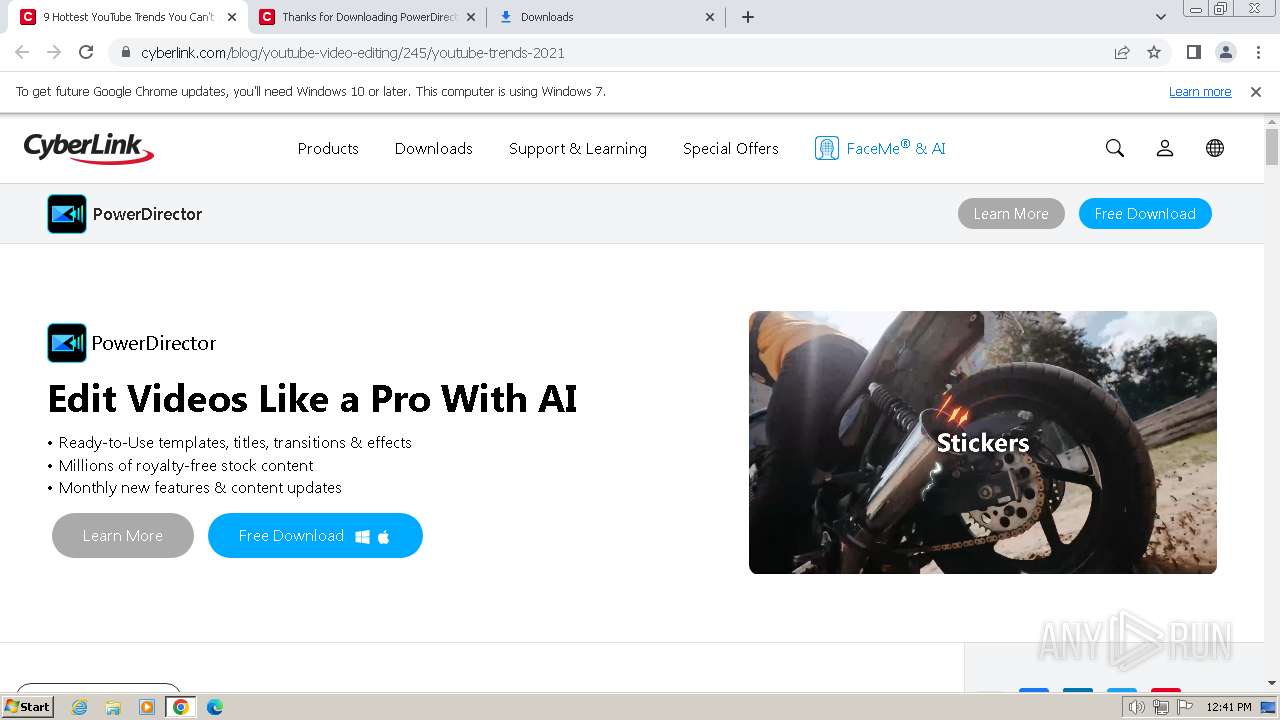The width and height of the screenshot is (1280, 720).
Task: Click the PowerDirector text in sub-header
Action: [x=147, y=214]
